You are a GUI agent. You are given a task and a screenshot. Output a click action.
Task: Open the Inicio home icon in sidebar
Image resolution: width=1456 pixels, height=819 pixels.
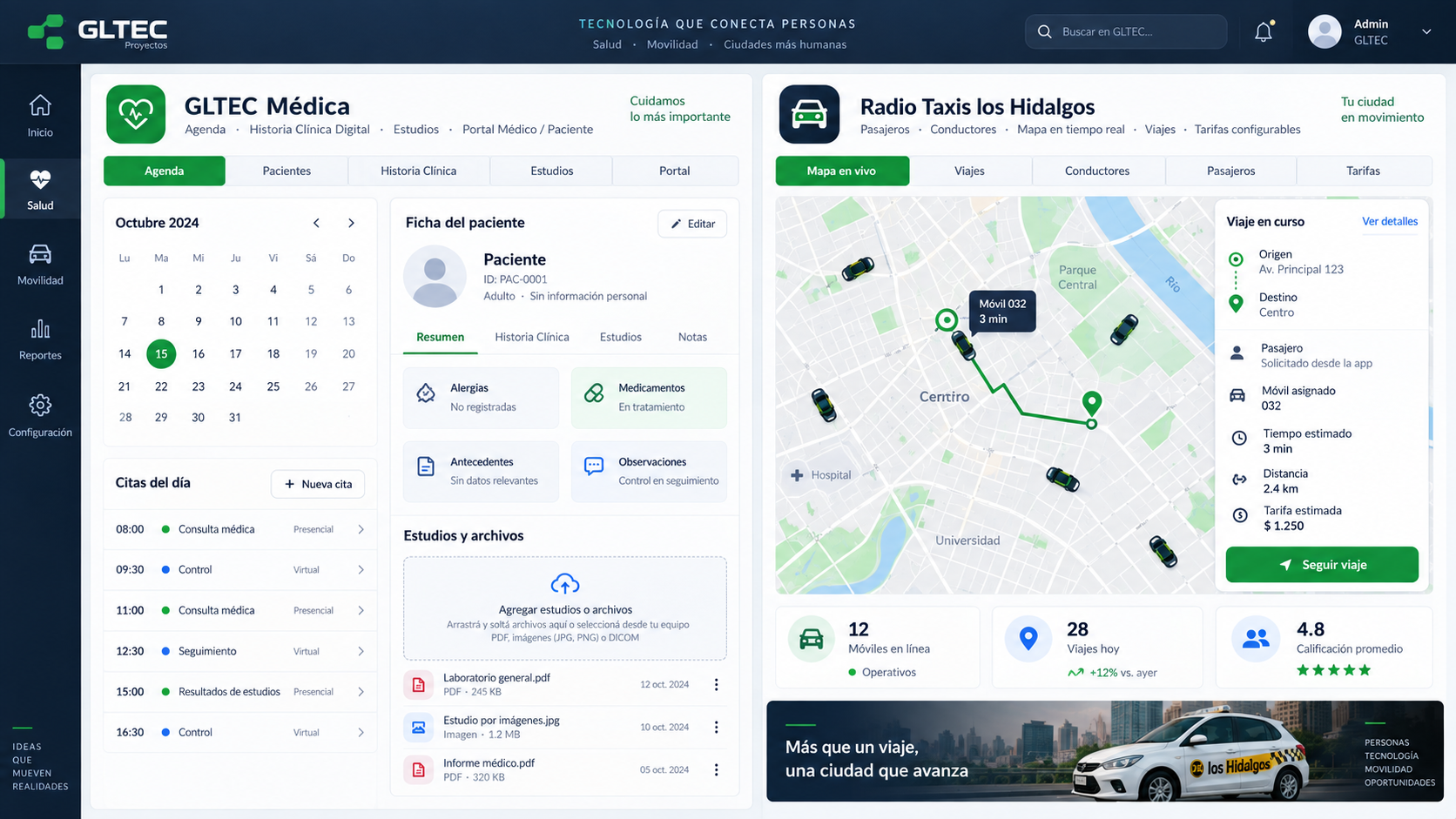[40, 105]
